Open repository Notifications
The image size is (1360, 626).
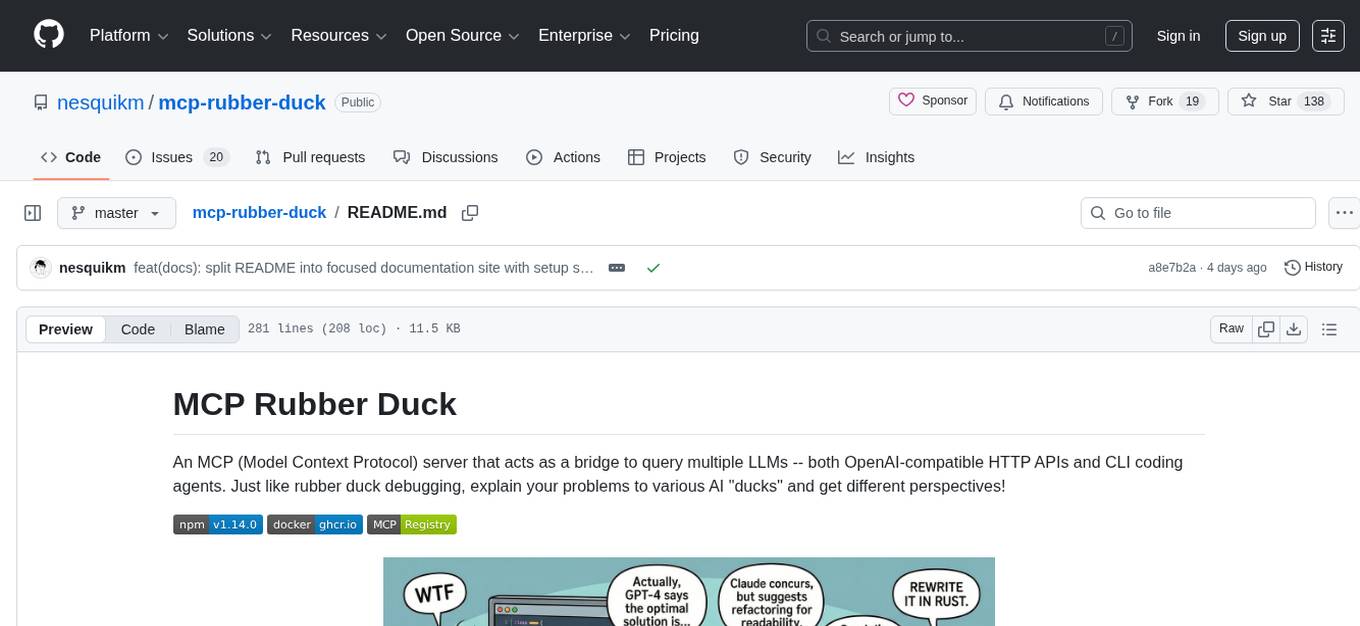tap(1043, 101)
